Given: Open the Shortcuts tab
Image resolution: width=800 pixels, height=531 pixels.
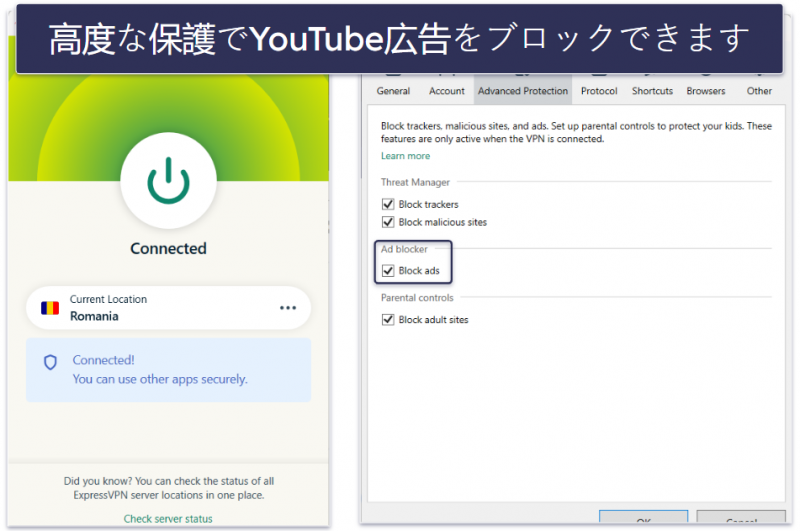Looking at the screenshot, I should coord(652,91).
